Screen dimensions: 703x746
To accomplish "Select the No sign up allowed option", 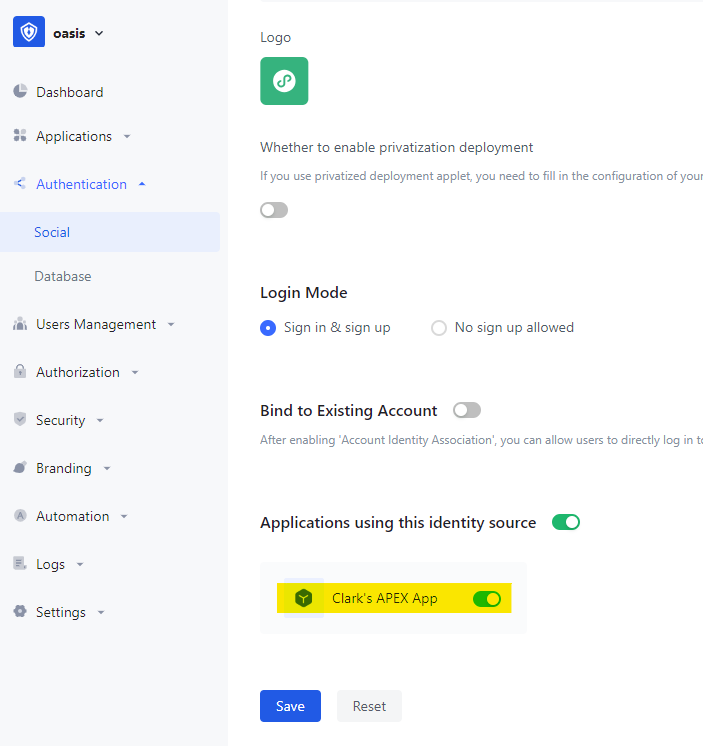I will click(439, 328).
